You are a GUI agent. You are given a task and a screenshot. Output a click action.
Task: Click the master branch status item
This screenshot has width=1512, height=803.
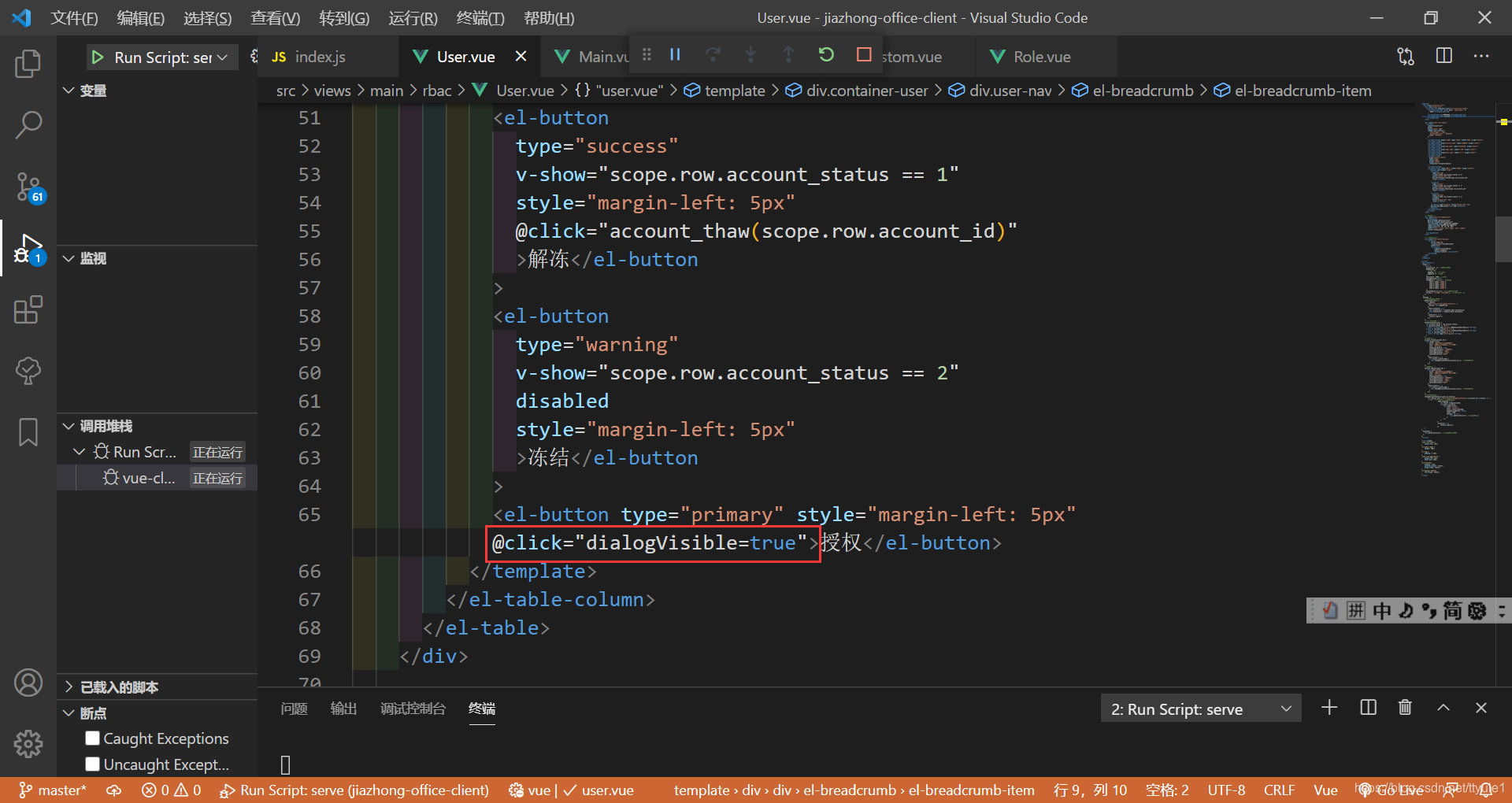pos(53,790)
